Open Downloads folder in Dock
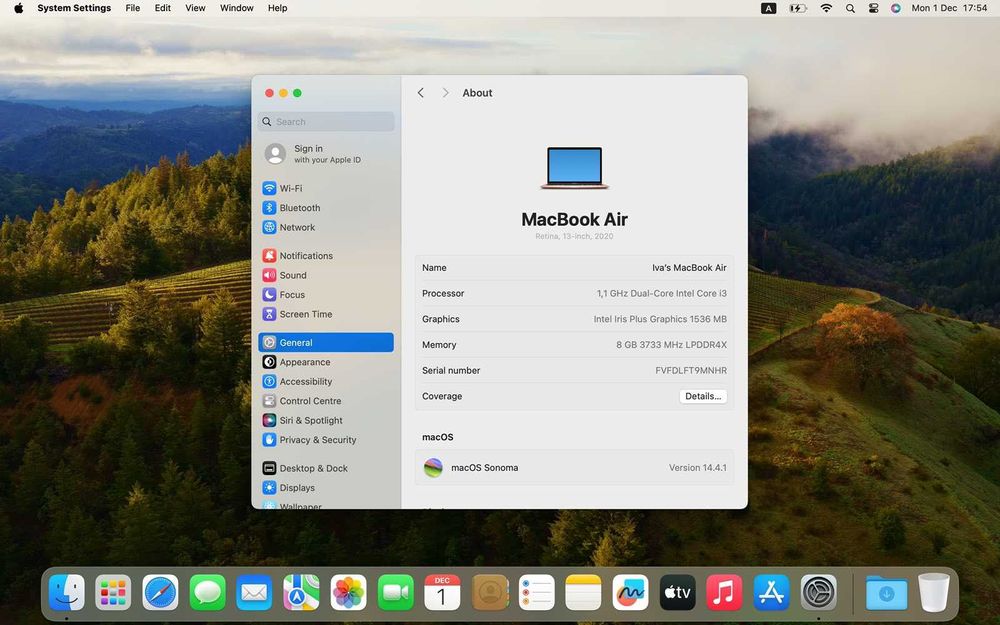The image size is (1000, 625). coord(886,592)
